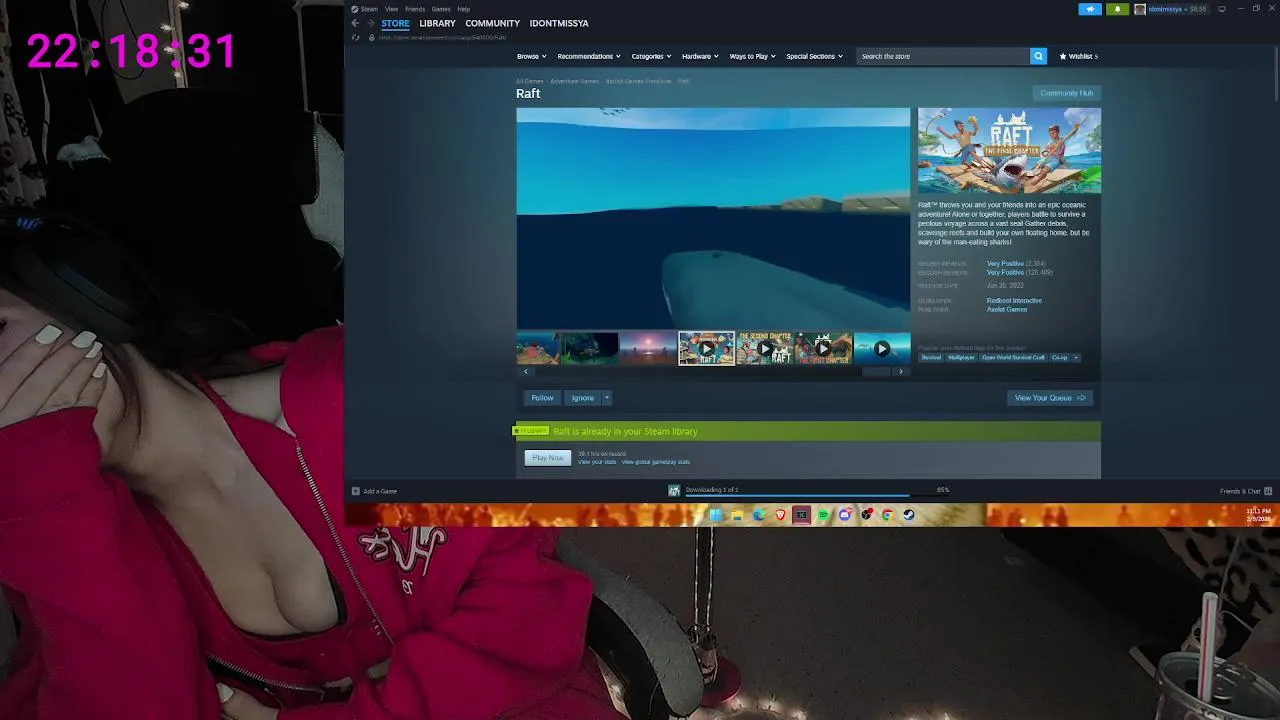
Task: Open Brave browser from the taskbar
Action: point(780,515)
